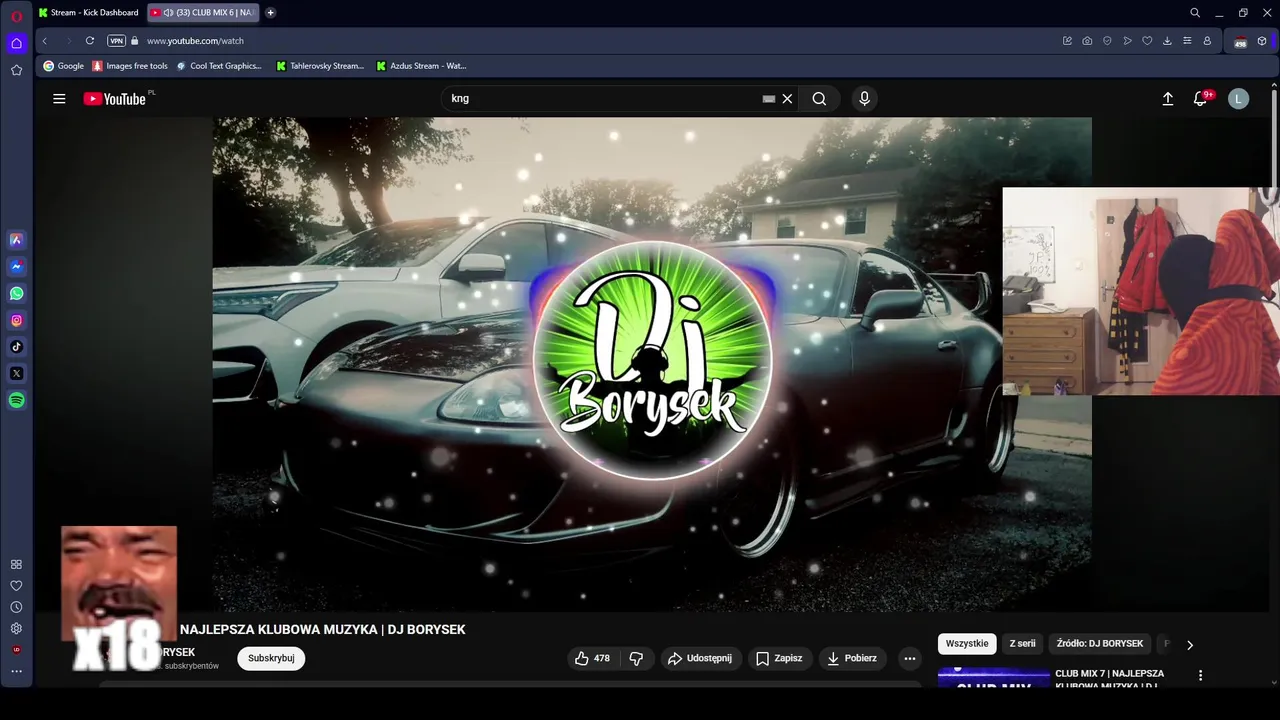Open sidebar pinboards heart icon
This screenshot has height=720, width=1280.
pyautogui.click(x=16, y=586)
